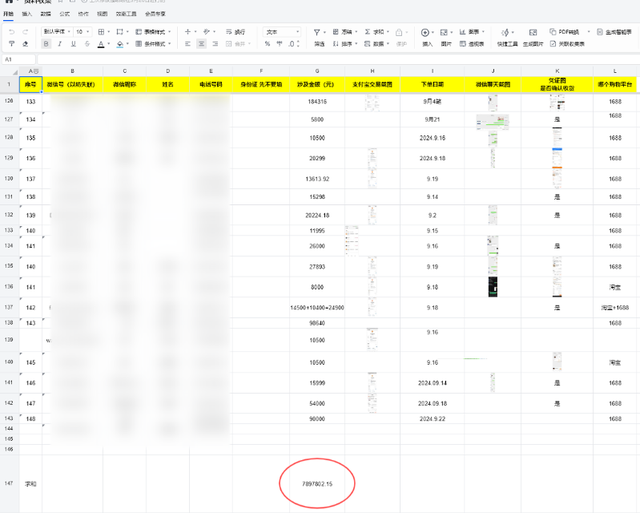The image size is (640, 513).
Task: Toggle bold formatting
Action: 46,44
